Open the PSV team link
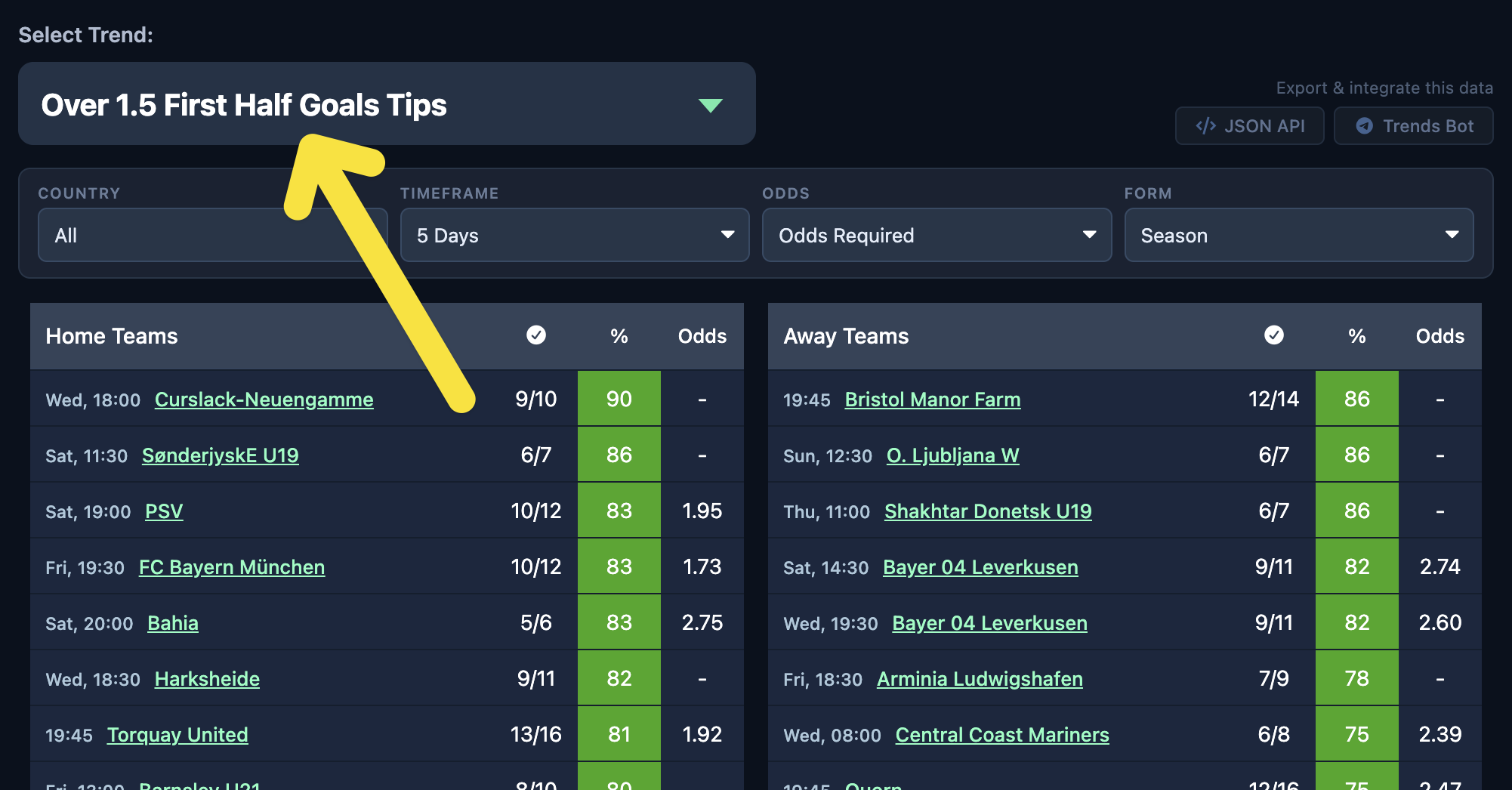1512x790 pixels. click(164, 511)
